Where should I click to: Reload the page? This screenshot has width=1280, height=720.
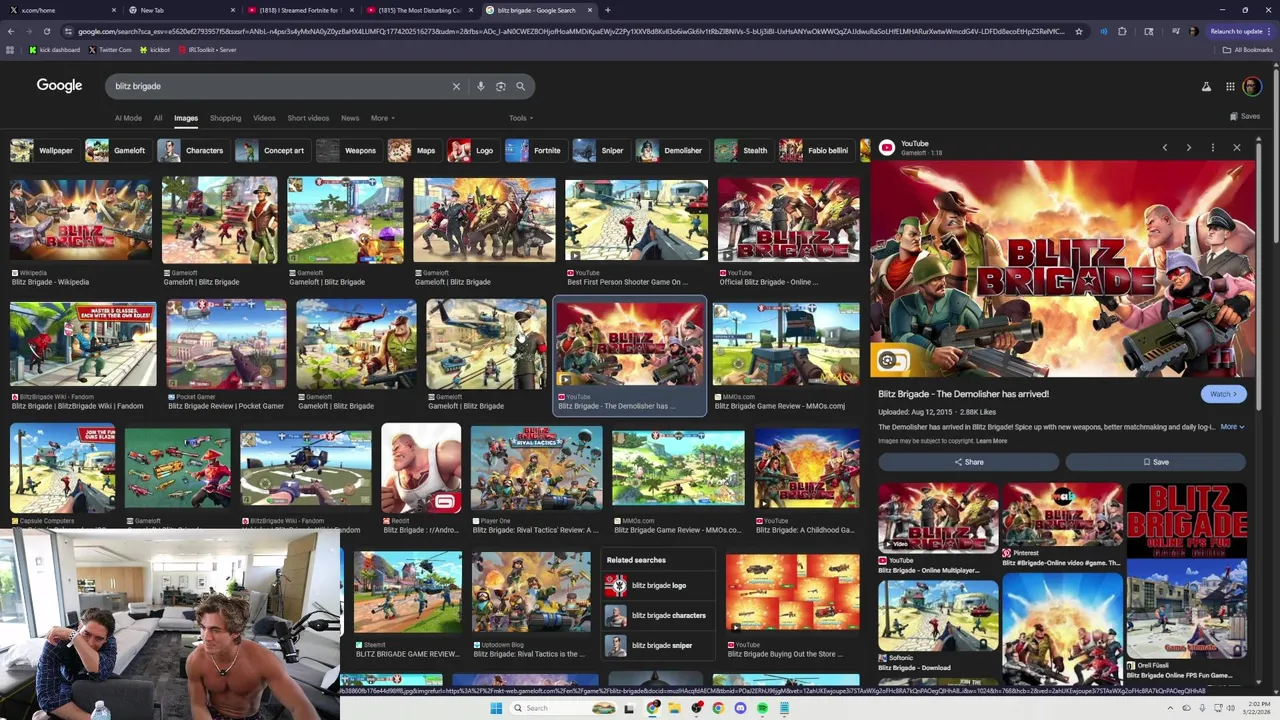(47, 31)
